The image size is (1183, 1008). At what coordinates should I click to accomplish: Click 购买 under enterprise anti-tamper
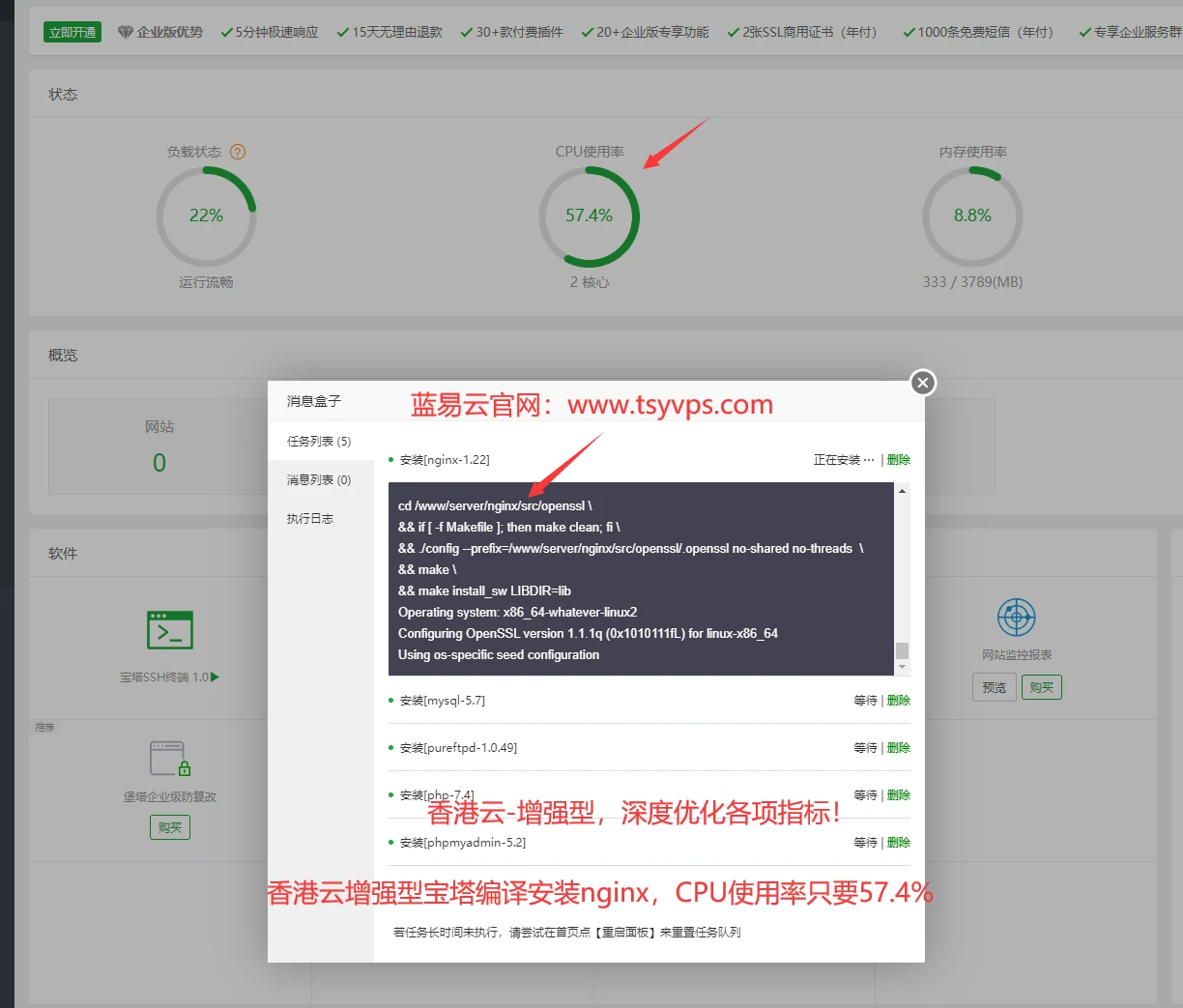pyautogui.click(x=170, y=827)
